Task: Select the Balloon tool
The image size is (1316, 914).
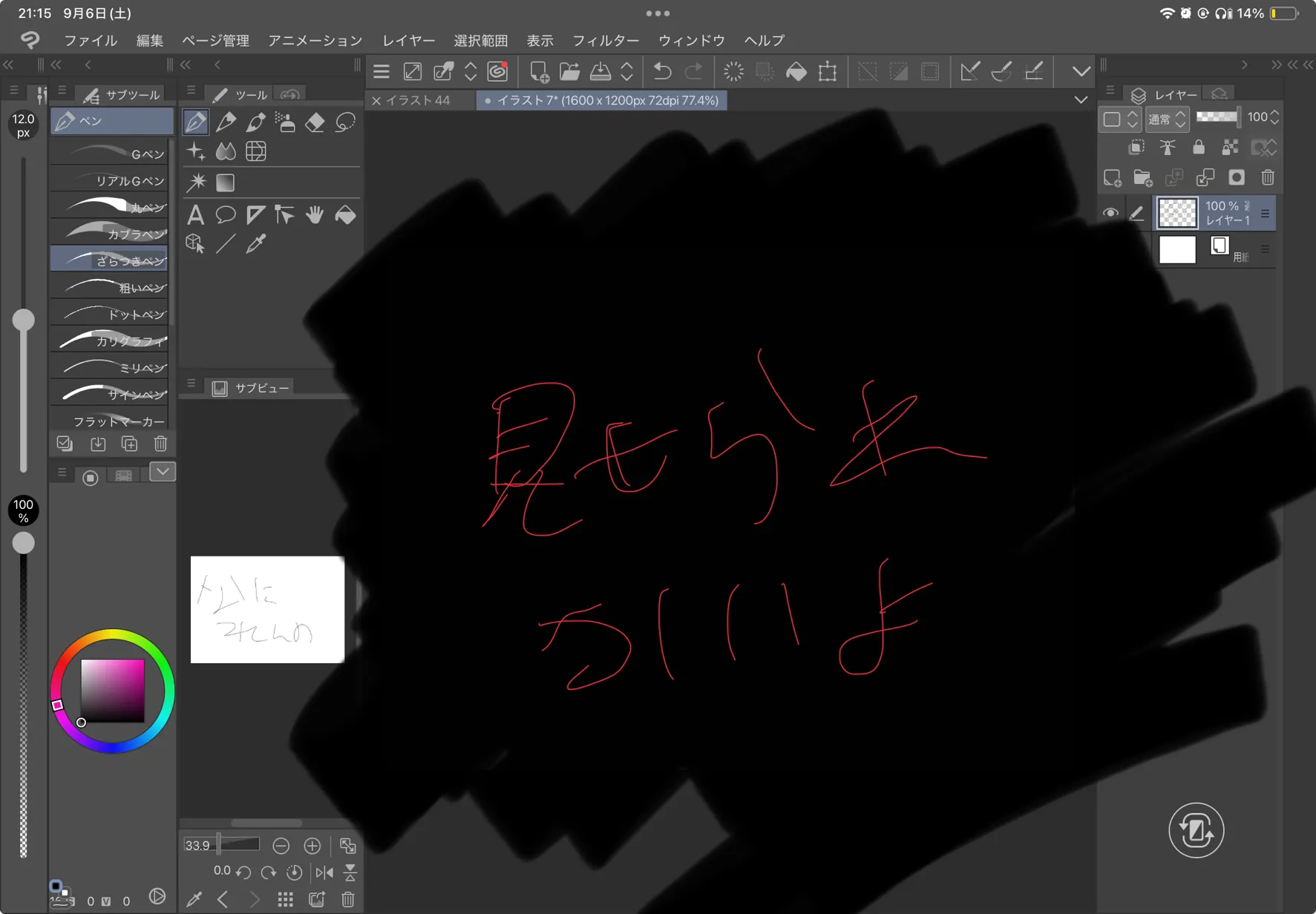Action: [x=226, y=215]
